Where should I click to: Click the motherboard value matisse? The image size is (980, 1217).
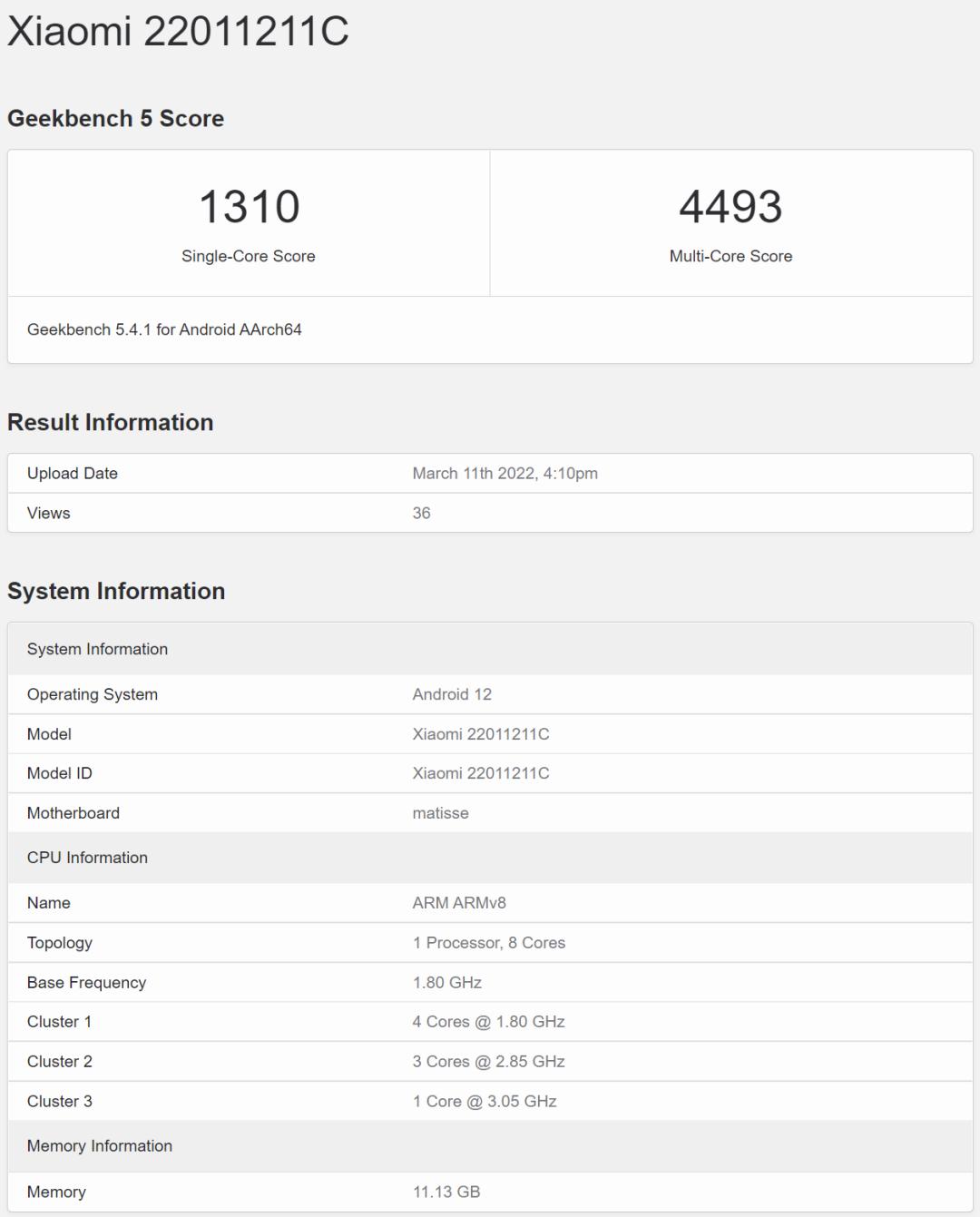pyautogui.click(x=439, y=813)
